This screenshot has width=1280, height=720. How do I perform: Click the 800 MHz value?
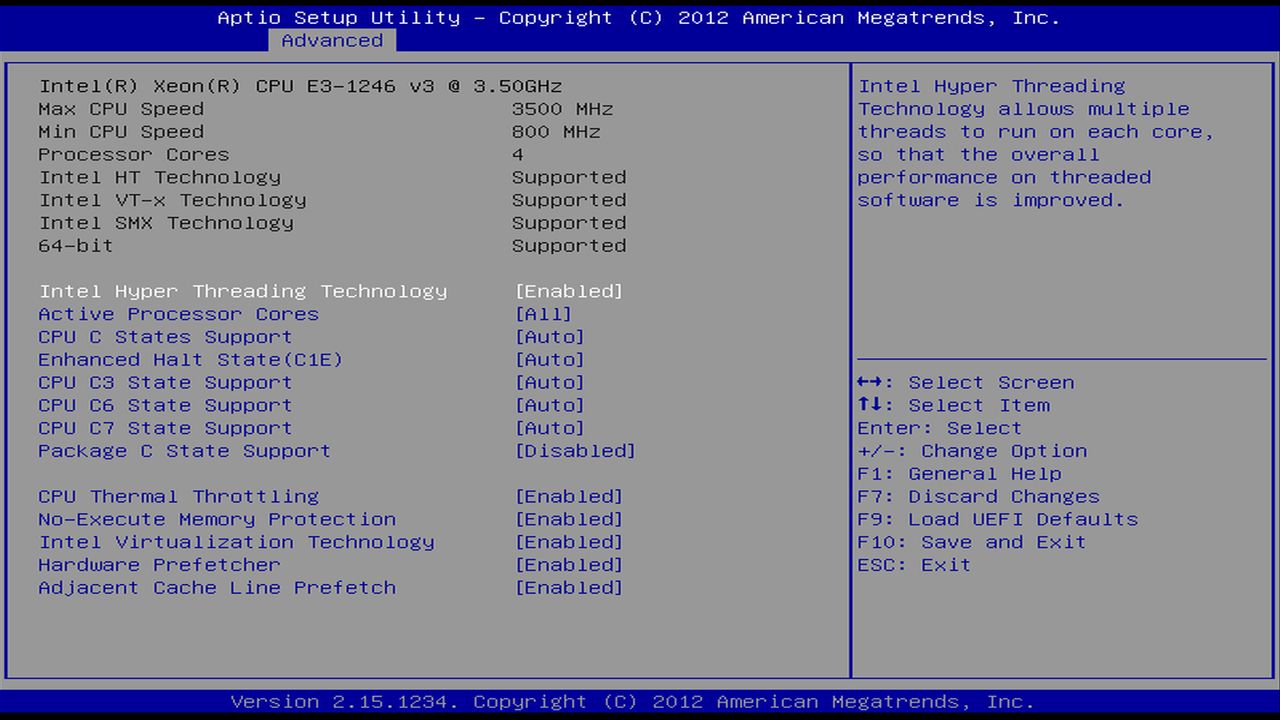pos(556,132)
